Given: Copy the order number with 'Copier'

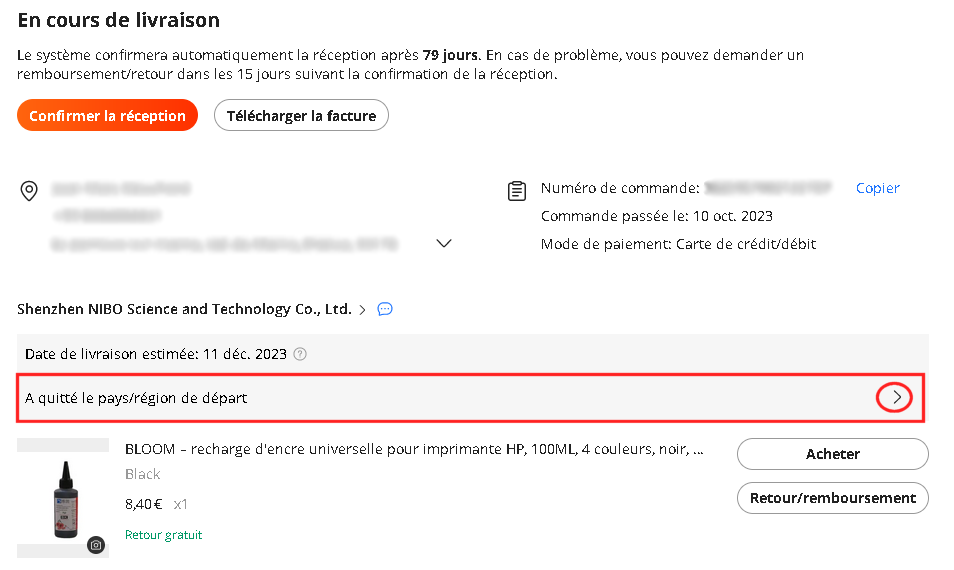Looking at the screenshot, I should click(x=877, y=188).
